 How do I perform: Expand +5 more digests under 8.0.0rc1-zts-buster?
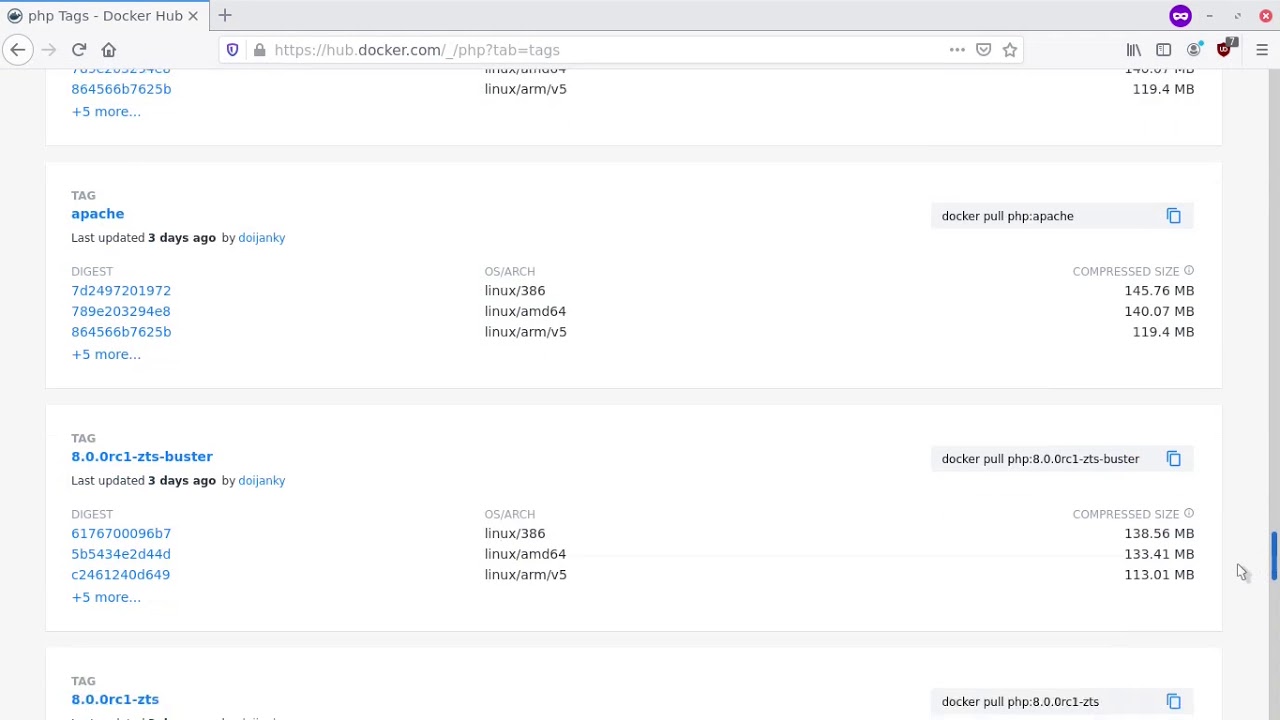(106, 597)
